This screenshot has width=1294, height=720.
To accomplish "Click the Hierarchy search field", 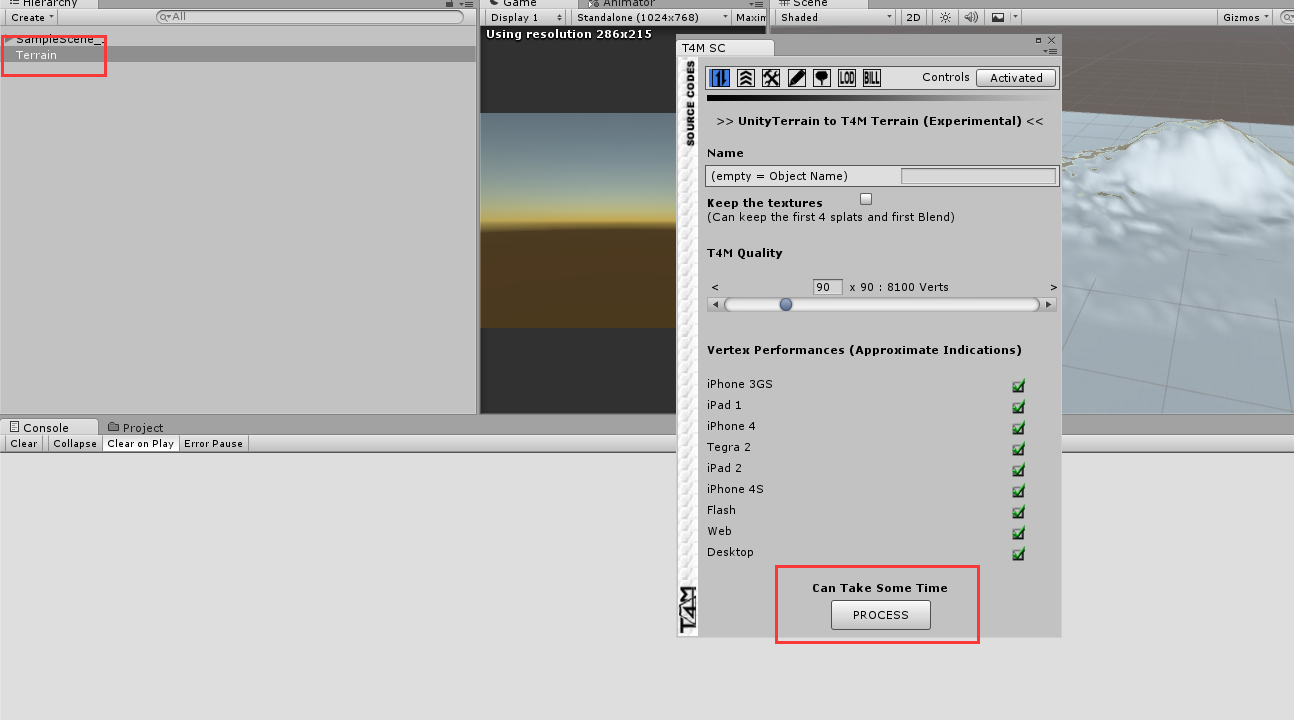I will (x=310, y=17).
